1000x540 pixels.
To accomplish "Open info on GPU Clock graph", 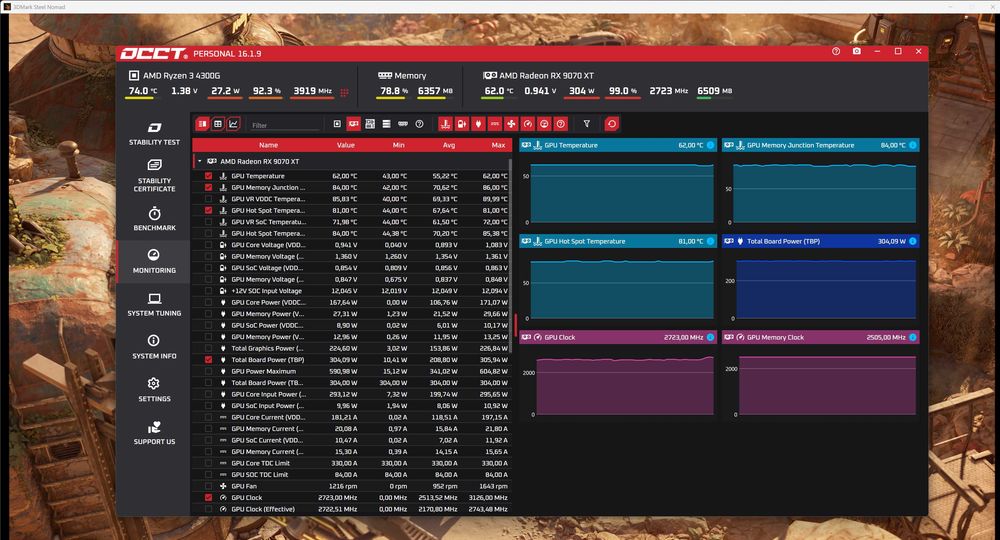I will (710, 337).
